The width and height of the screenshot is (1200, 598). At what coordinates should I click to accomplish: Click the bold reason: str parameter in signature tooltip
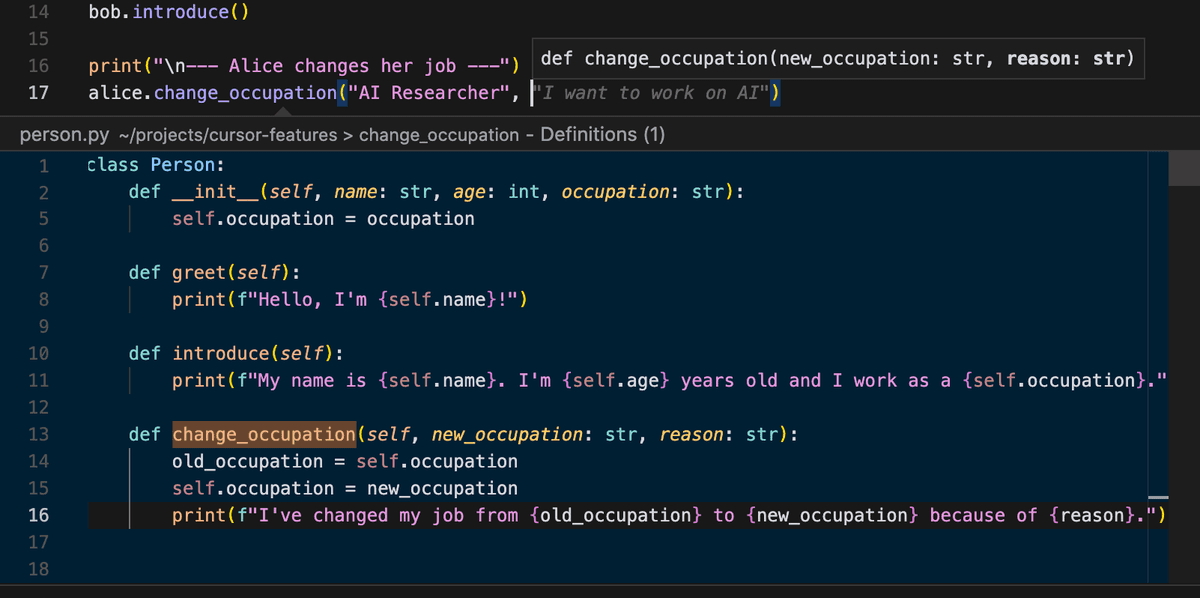pyautogui.click(x=1069, y=59)
